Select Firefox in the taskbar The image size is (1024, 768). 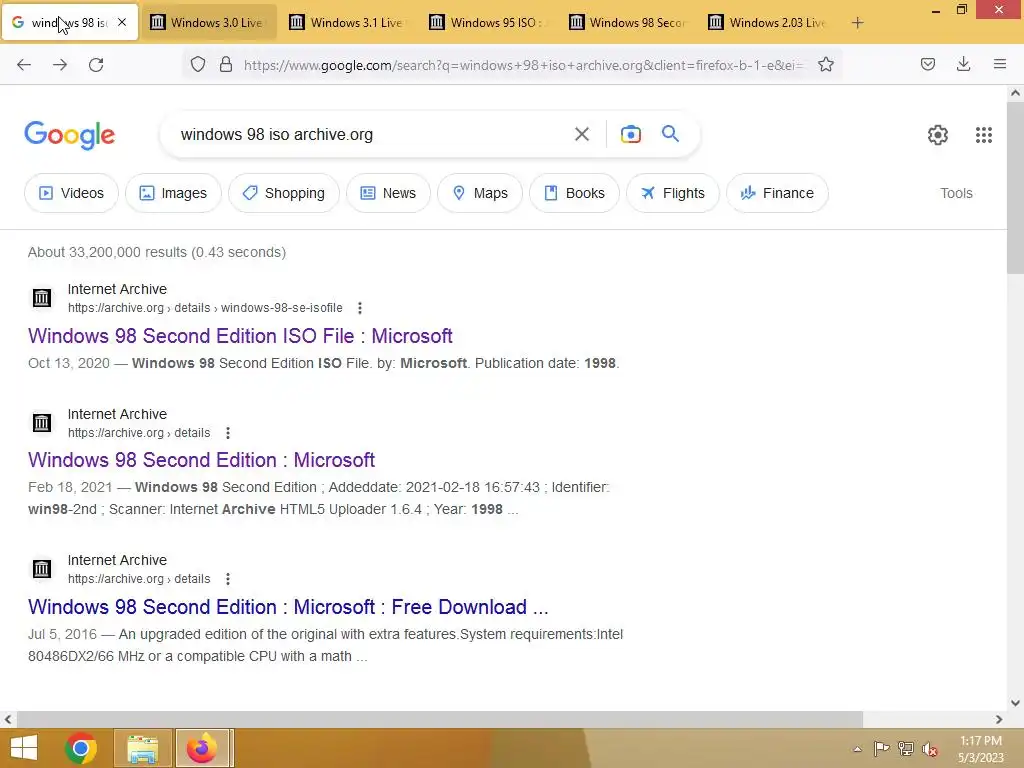coord(202,748)
